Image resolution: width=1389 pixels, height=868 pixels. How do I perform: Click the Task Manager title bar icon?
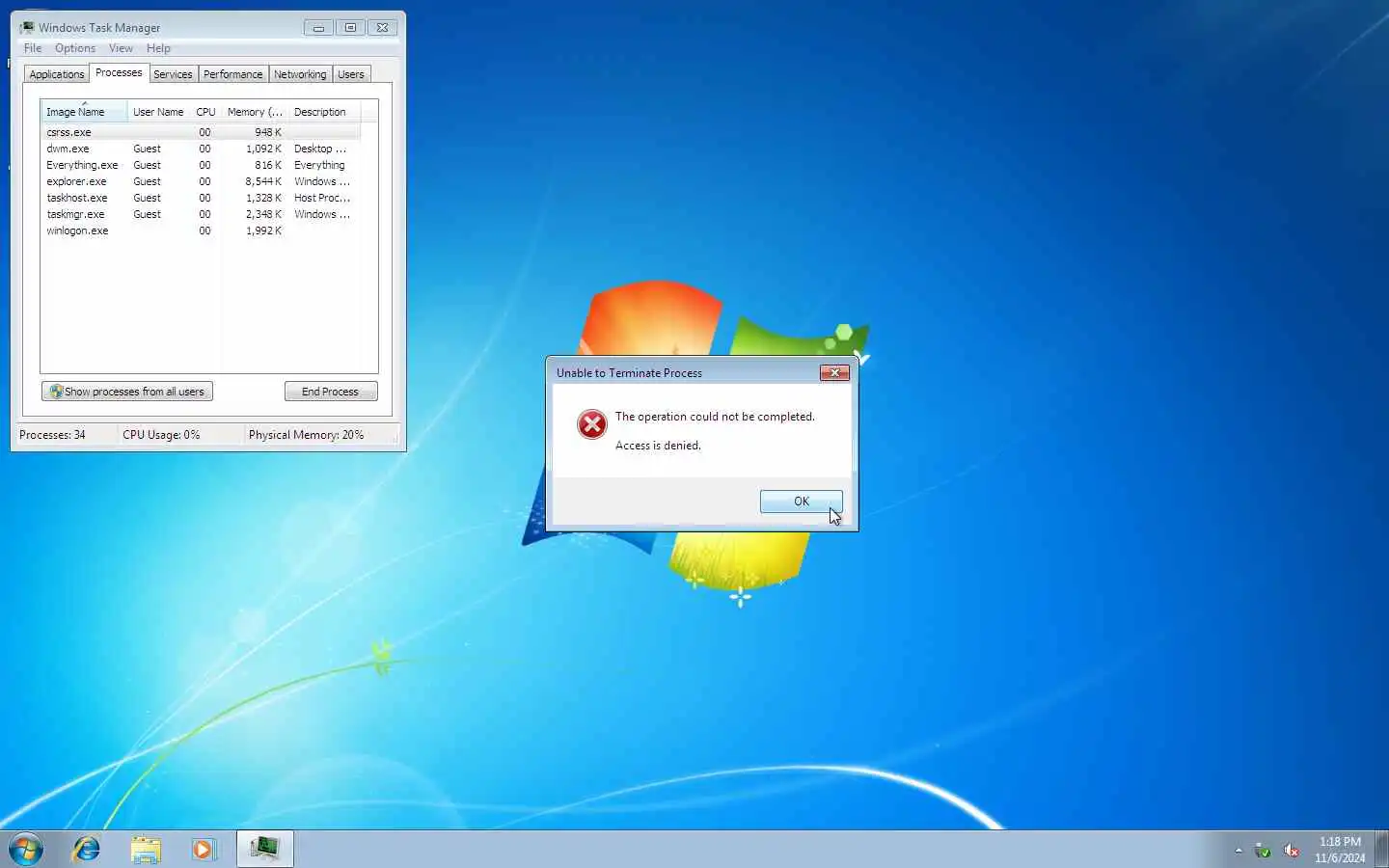27,27
